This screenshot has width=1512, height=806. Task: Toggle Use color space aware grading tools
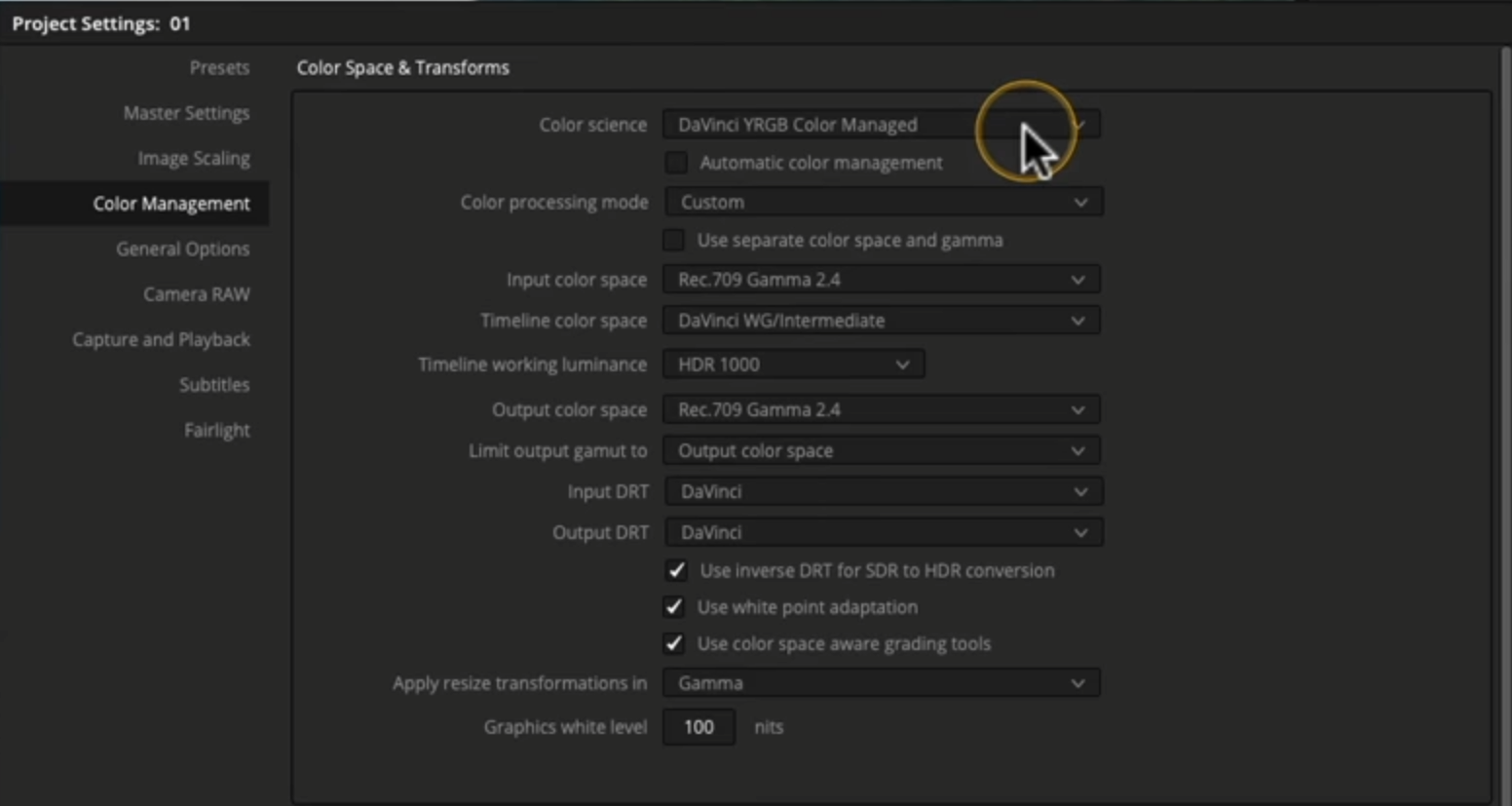tap(674, 644)
